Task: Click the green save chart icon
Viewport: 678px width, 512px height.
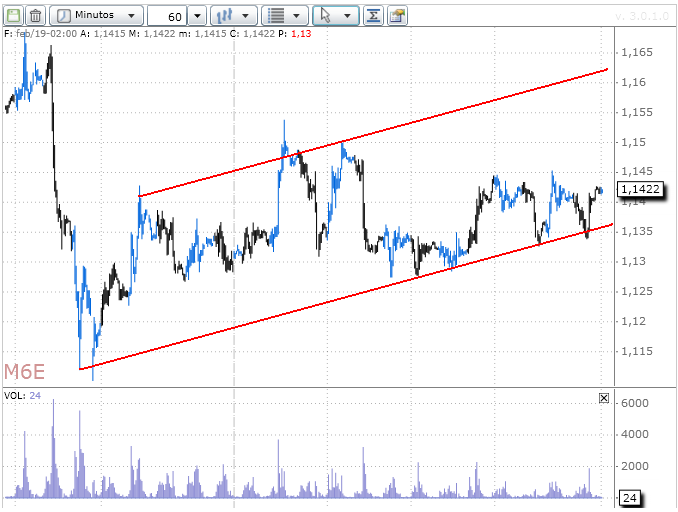Action: tap(13, 16)
